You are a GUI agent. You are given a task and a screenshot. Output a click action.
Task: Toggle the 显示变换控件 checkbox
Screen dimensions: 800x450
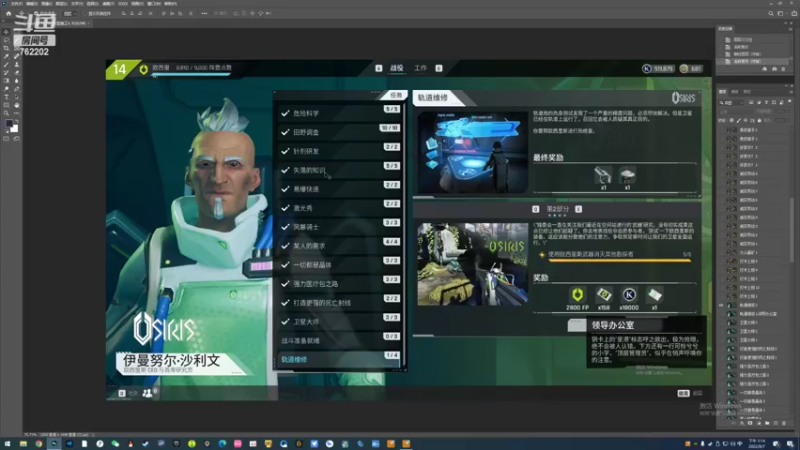85,14
